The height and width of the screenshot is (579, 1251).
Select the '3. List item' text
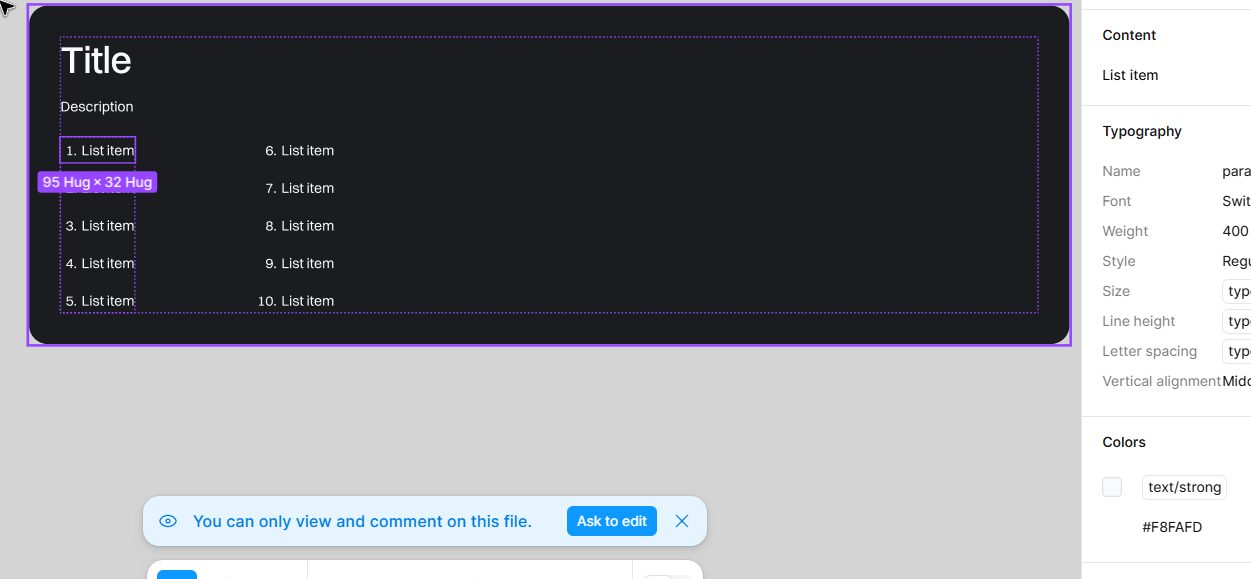tap(100, 226)
